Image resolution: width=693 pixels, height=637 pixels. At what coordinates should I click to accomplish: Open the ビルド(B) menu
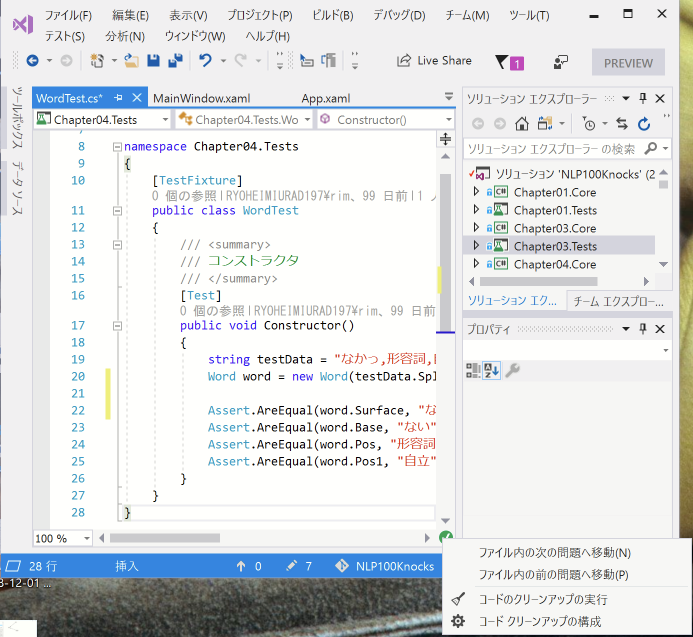[332, 15]
